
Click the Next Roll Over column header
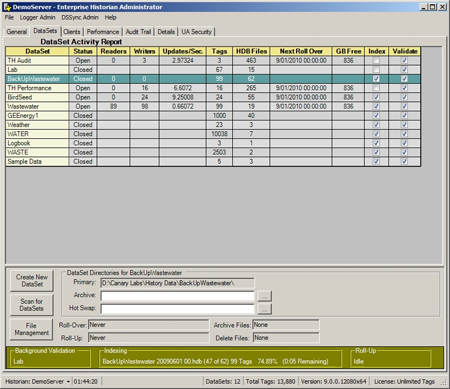coord(301,51)
